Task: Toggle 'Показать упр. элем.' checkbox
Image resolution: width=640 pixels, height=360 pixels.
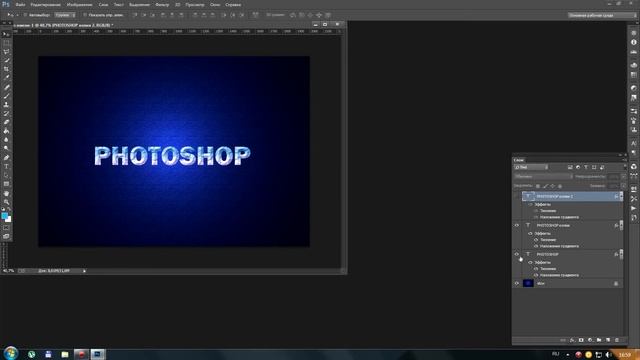Action: 85,15
